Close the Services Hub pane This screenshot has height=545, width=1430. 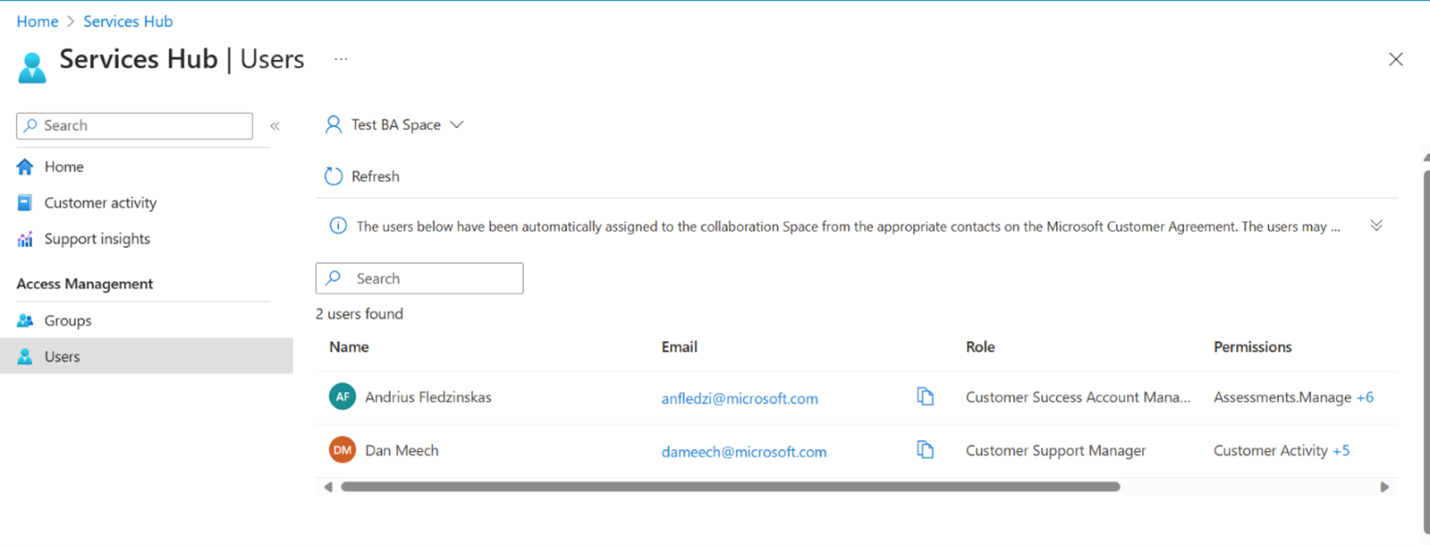coord(1396,60)
